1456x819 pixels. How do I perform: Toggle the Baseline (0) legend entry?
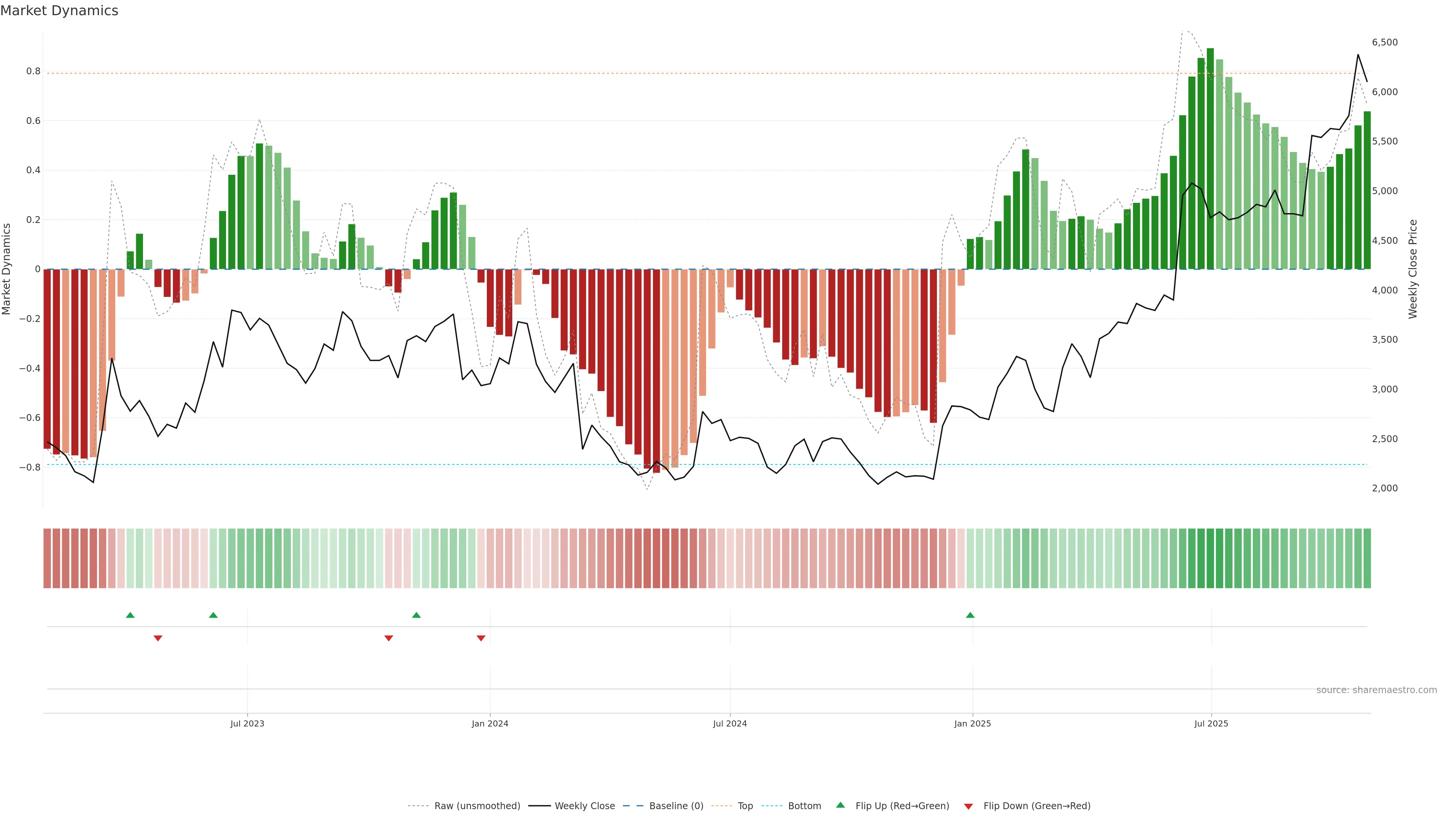(676, 806)
